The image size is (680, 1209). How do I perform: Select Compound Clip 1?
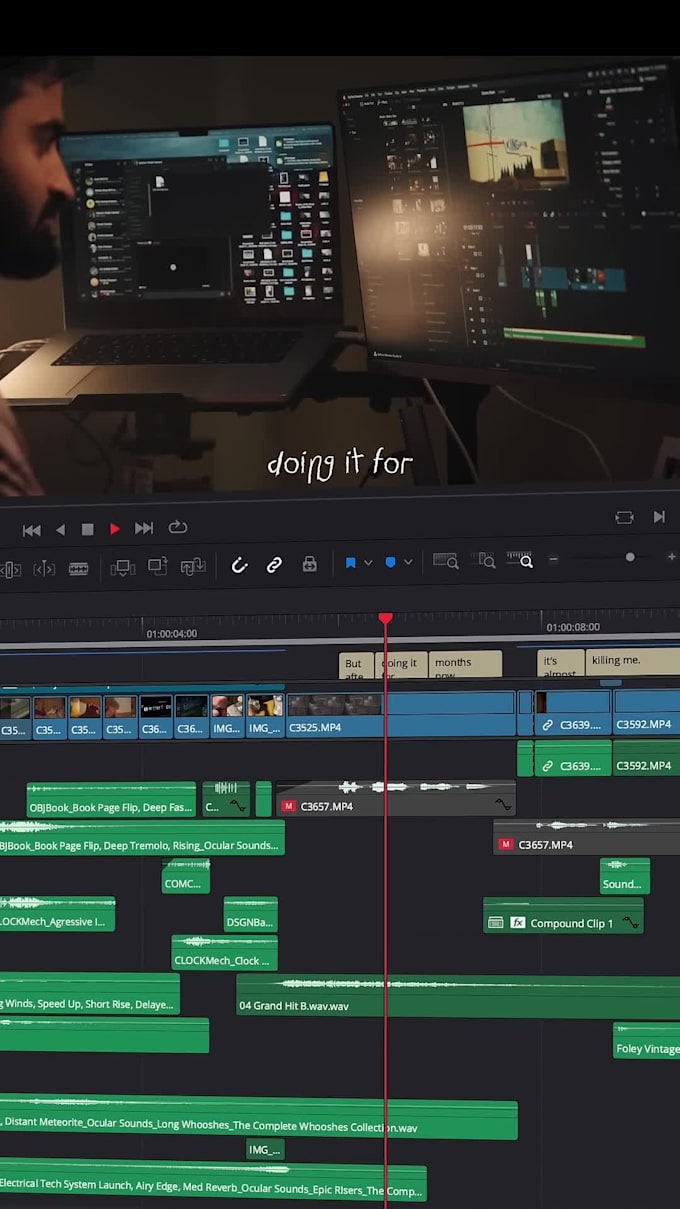[x=563, y=915]
